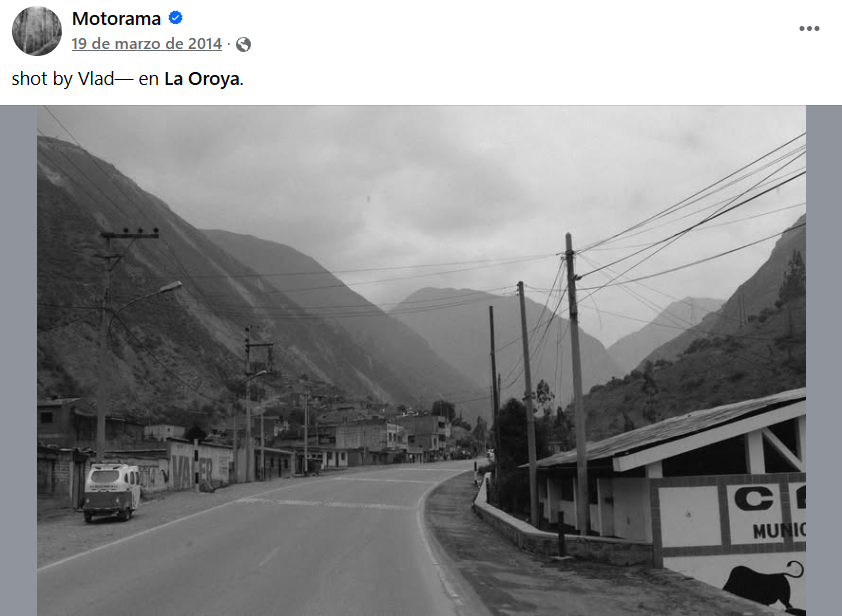Click the mototaxi parked in the photo
842x616 pixels.
pos(112,492)
